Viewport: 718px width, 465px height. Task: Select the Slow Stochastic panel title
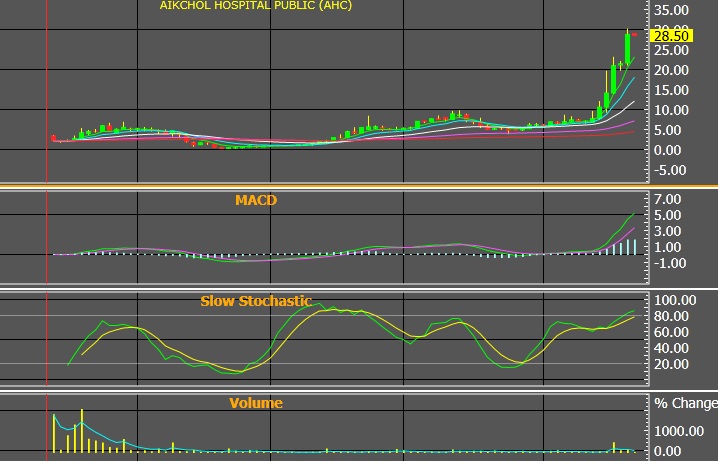pos(256,301)
